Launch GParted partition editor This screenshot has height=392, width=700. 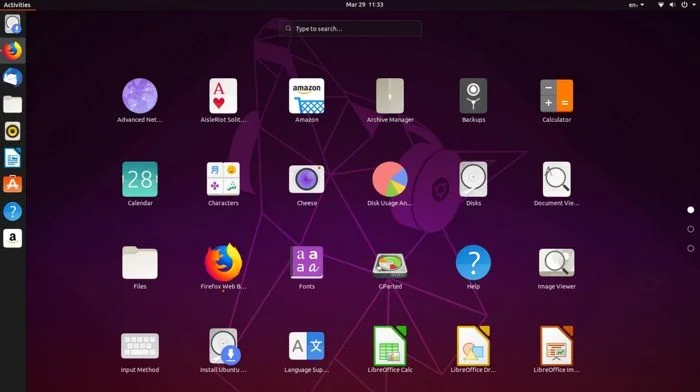[390, 265]
